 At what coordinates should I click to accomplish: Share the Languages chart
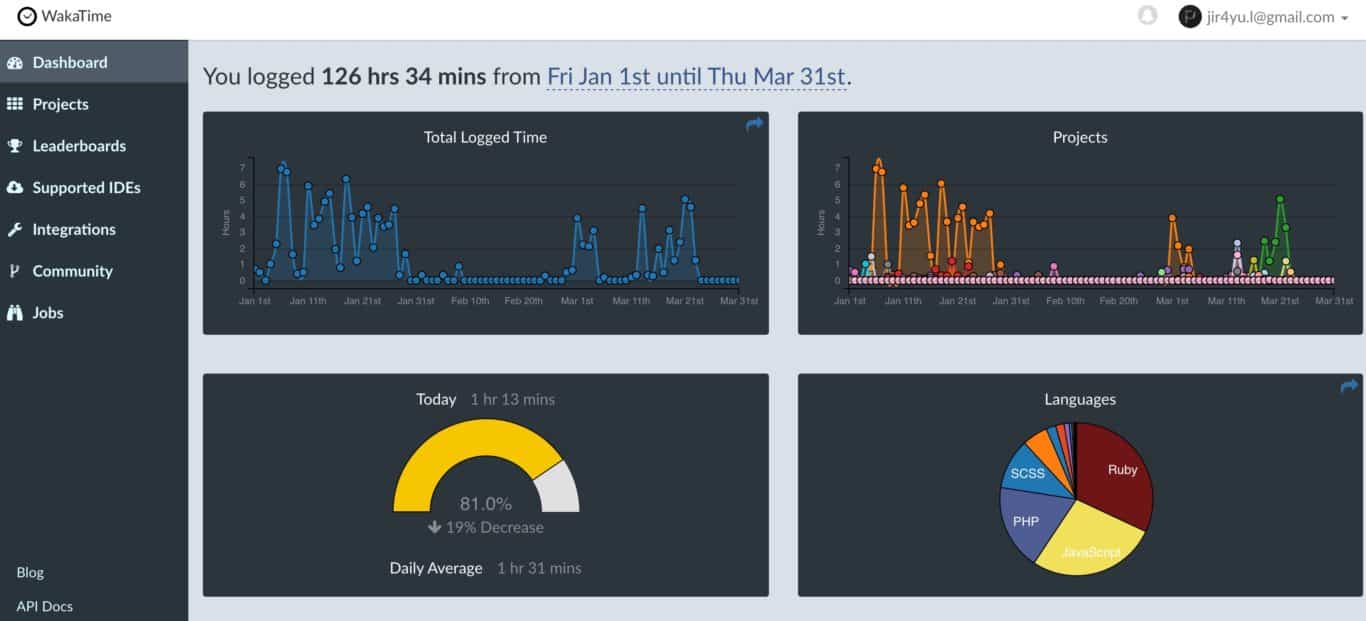click(x=1349, y=385)
